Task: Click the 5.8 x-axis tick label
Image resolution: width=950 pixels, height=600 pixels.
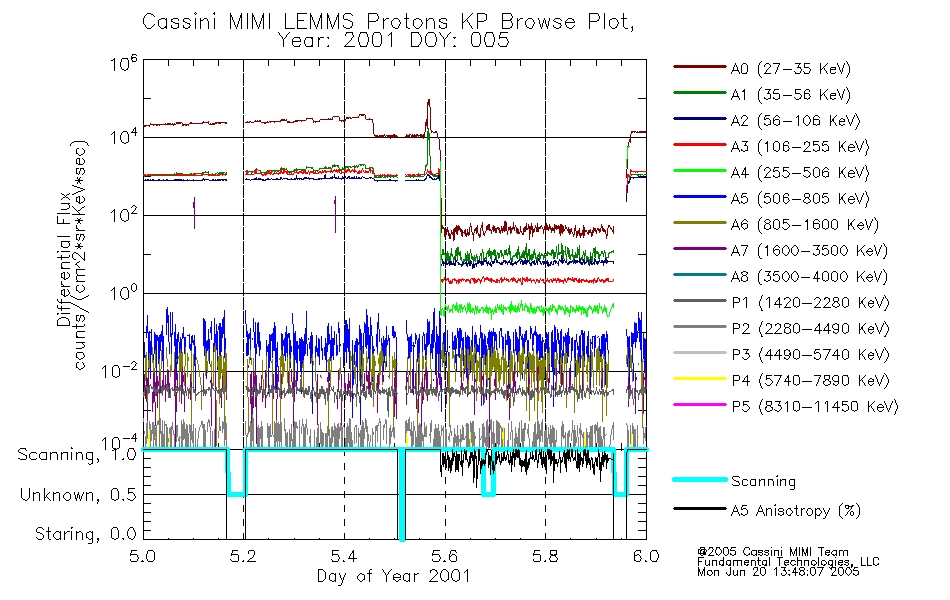Action: pos(545,556)
